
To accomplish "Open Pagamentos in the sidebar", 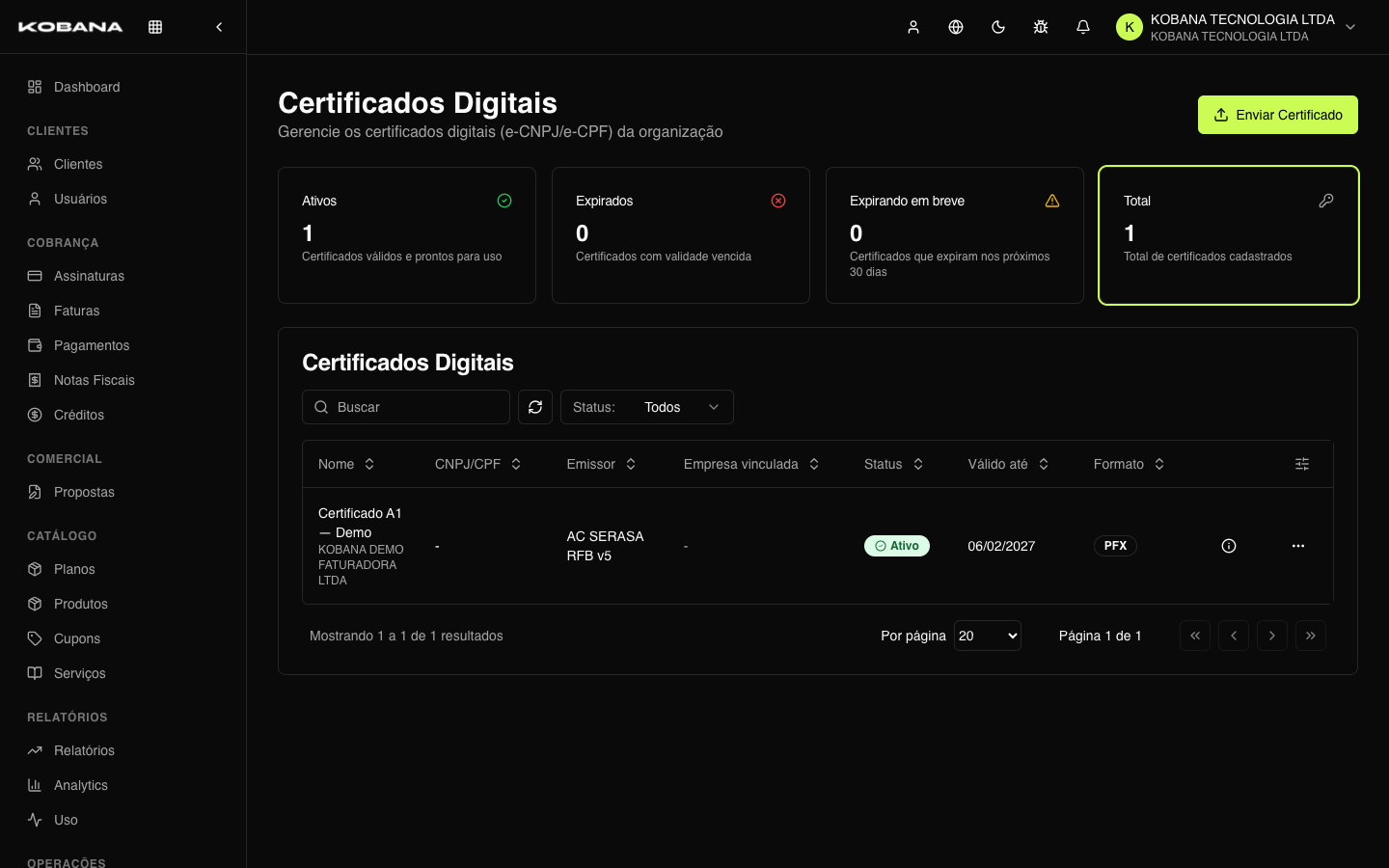I will pyautogui.click(x=123, y=345).
